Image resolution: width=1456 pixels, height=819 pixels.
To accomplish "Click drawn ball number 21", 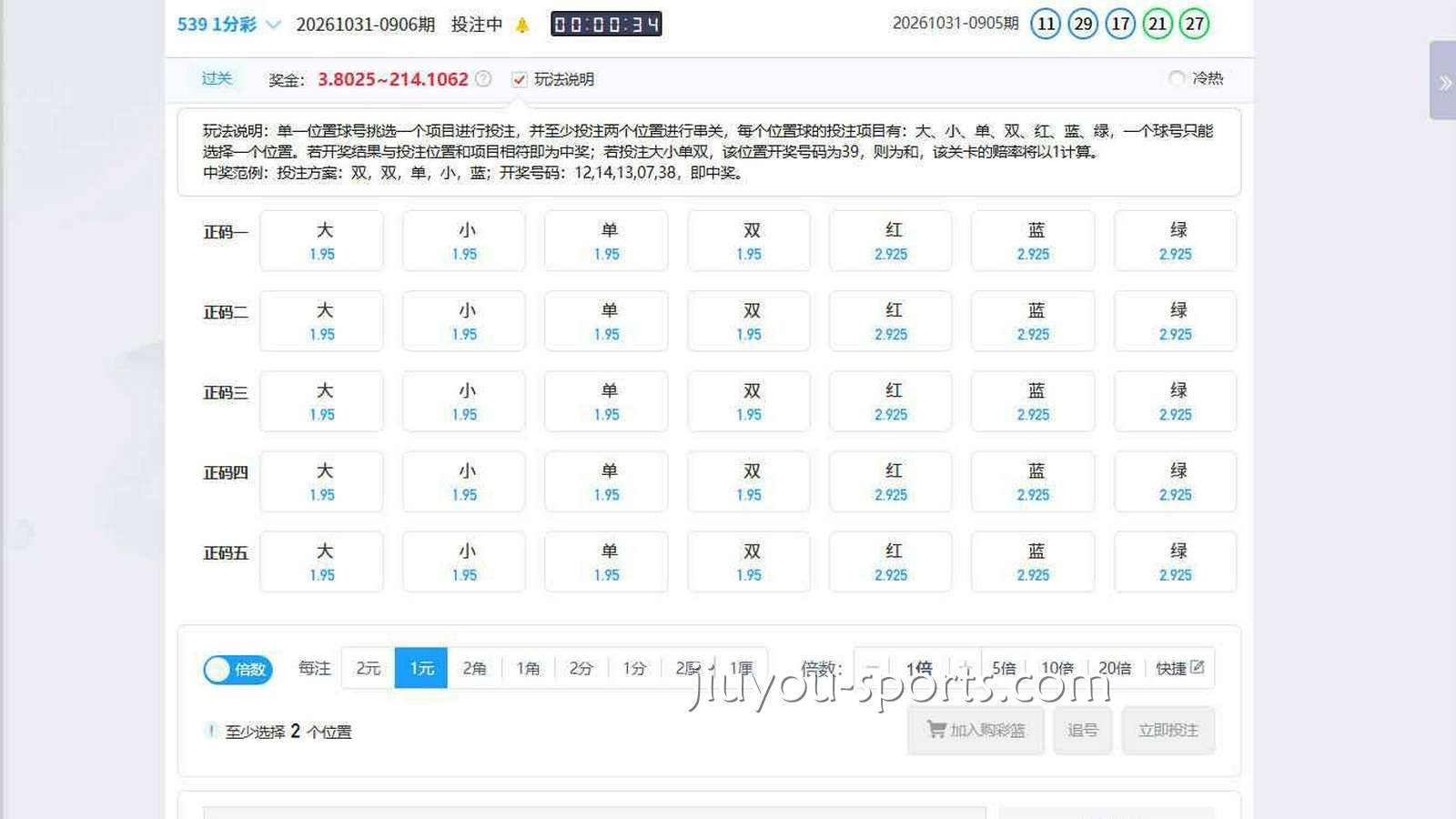I will 1158,24.
